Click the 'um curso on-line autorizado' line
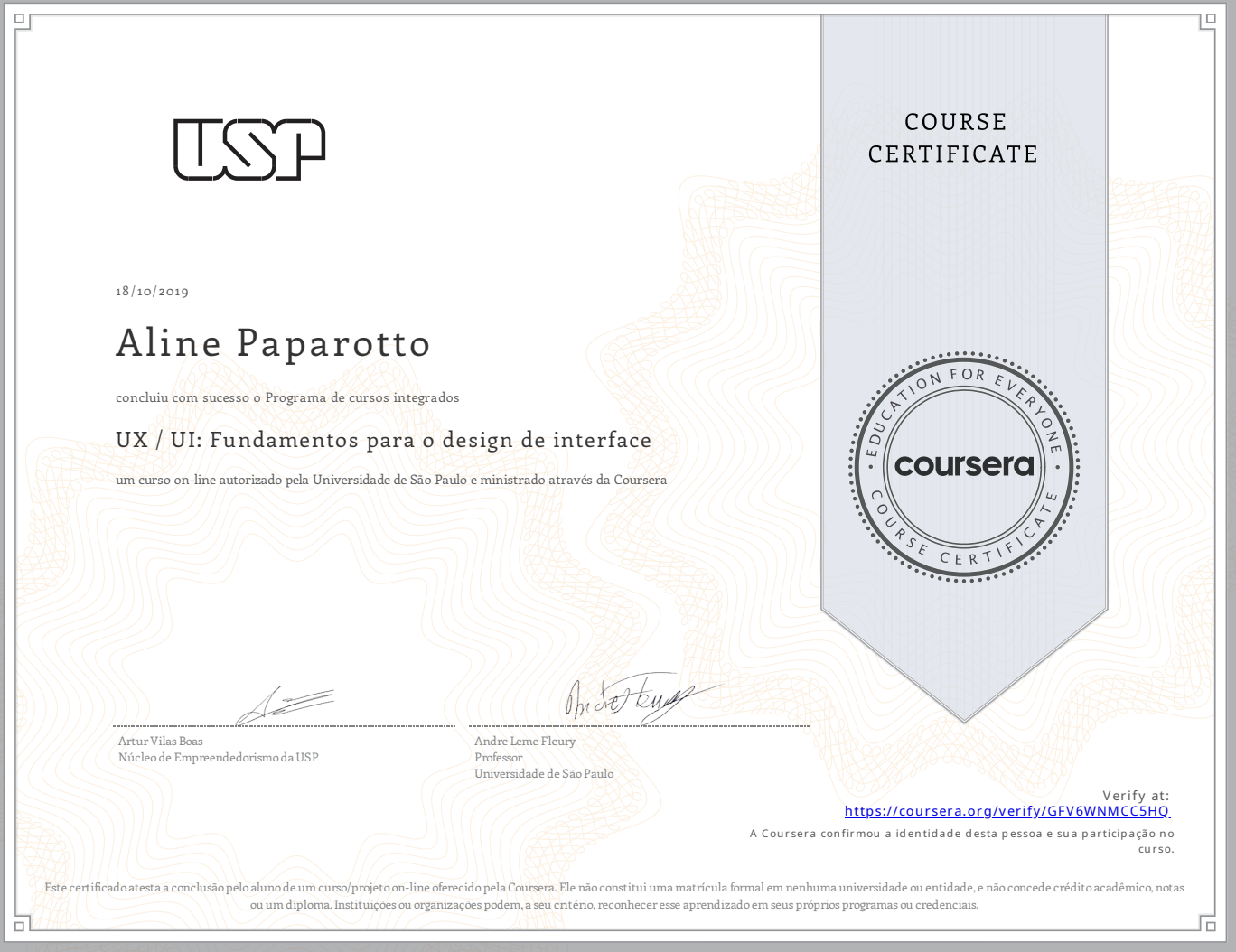The height and width of the screenshot is (952, 1236). [x=391, y=480]
